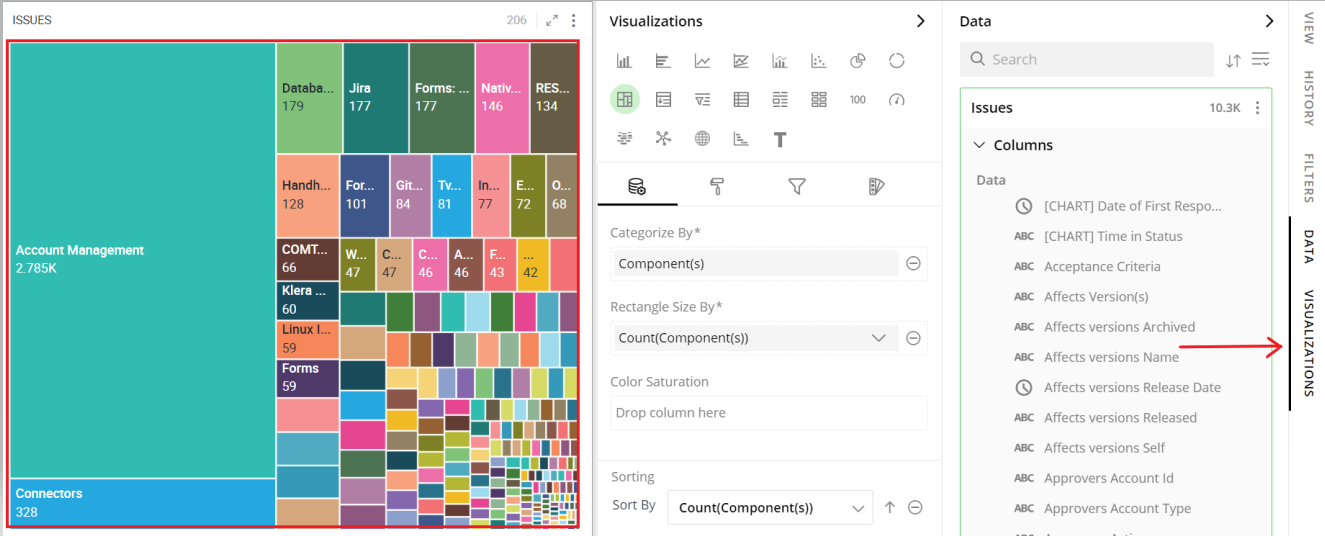Open the Sort By Count(Component(s)) dropdown
1325x536 pixels.
pos(770,508)
